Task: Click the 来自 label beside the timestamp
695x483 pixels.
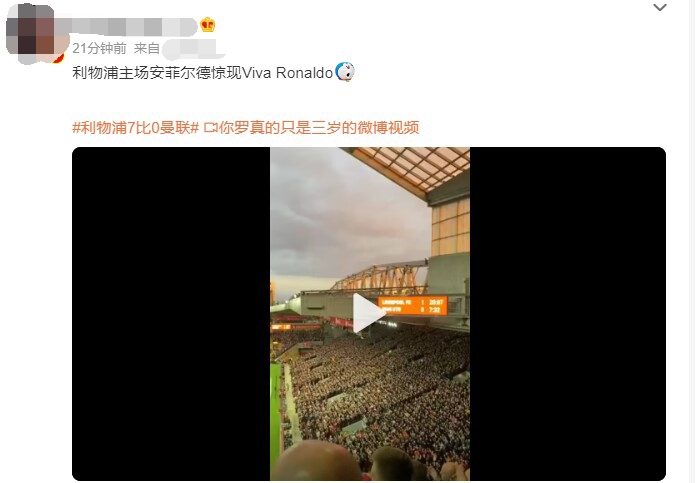Action: point(146,48)
